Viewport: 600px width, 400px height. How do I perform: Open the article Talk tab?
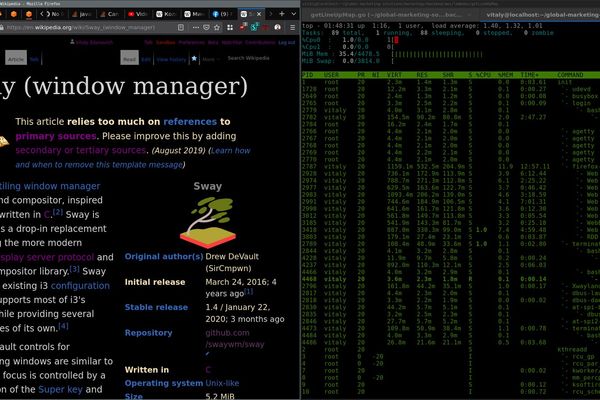pos(34,59)
